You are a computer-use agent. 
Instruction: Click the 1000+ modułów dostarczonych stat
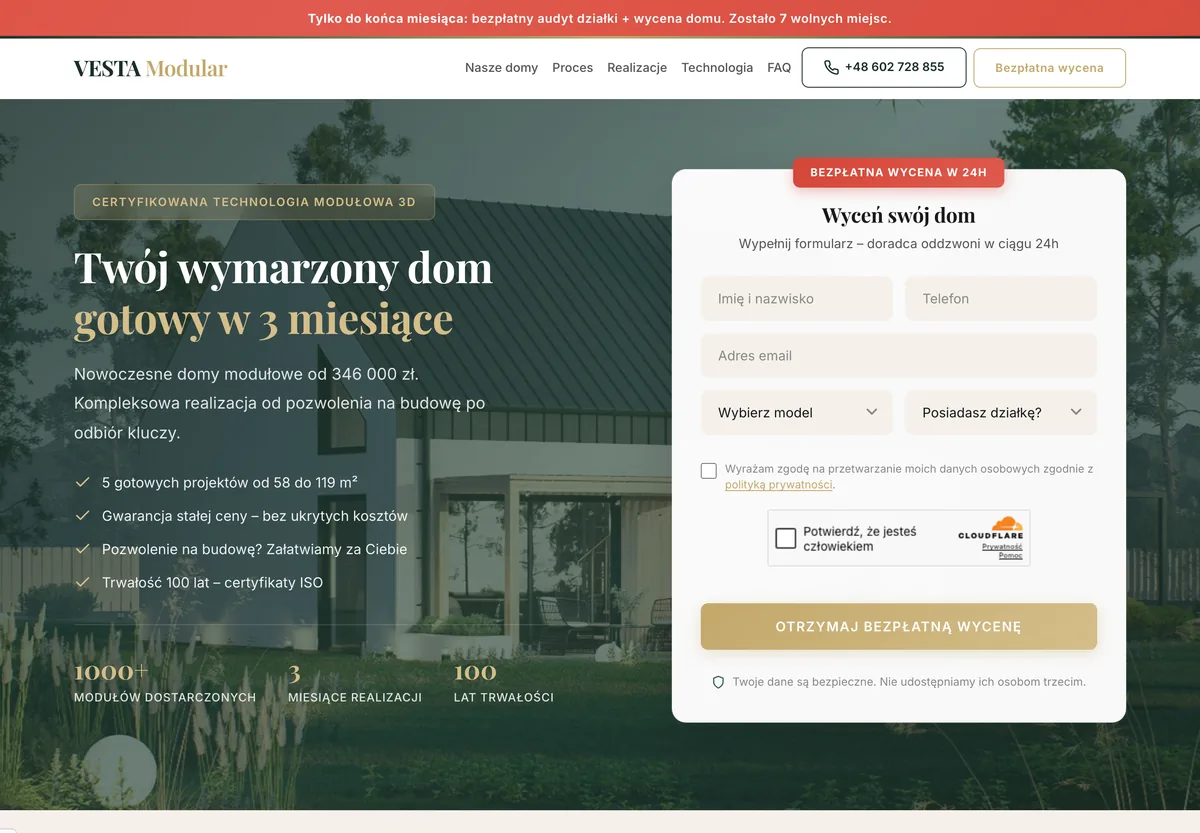click(x=165, y=683)
